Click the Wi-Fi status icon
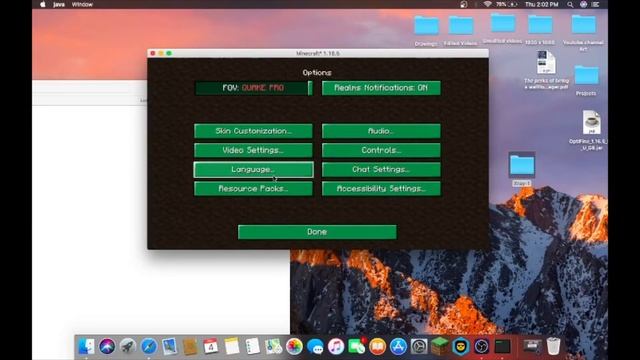Viewport: 640px width, 360px height. [x=487, y=4]
